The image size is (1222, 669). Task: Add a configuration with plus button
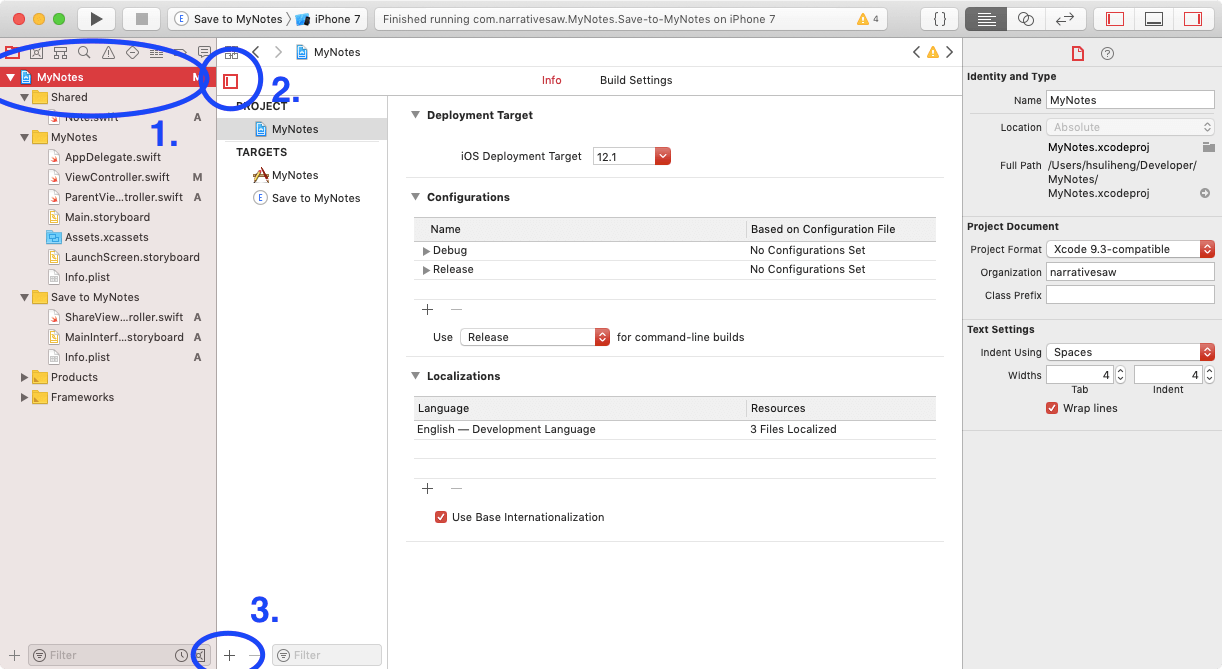coord(427,310)
